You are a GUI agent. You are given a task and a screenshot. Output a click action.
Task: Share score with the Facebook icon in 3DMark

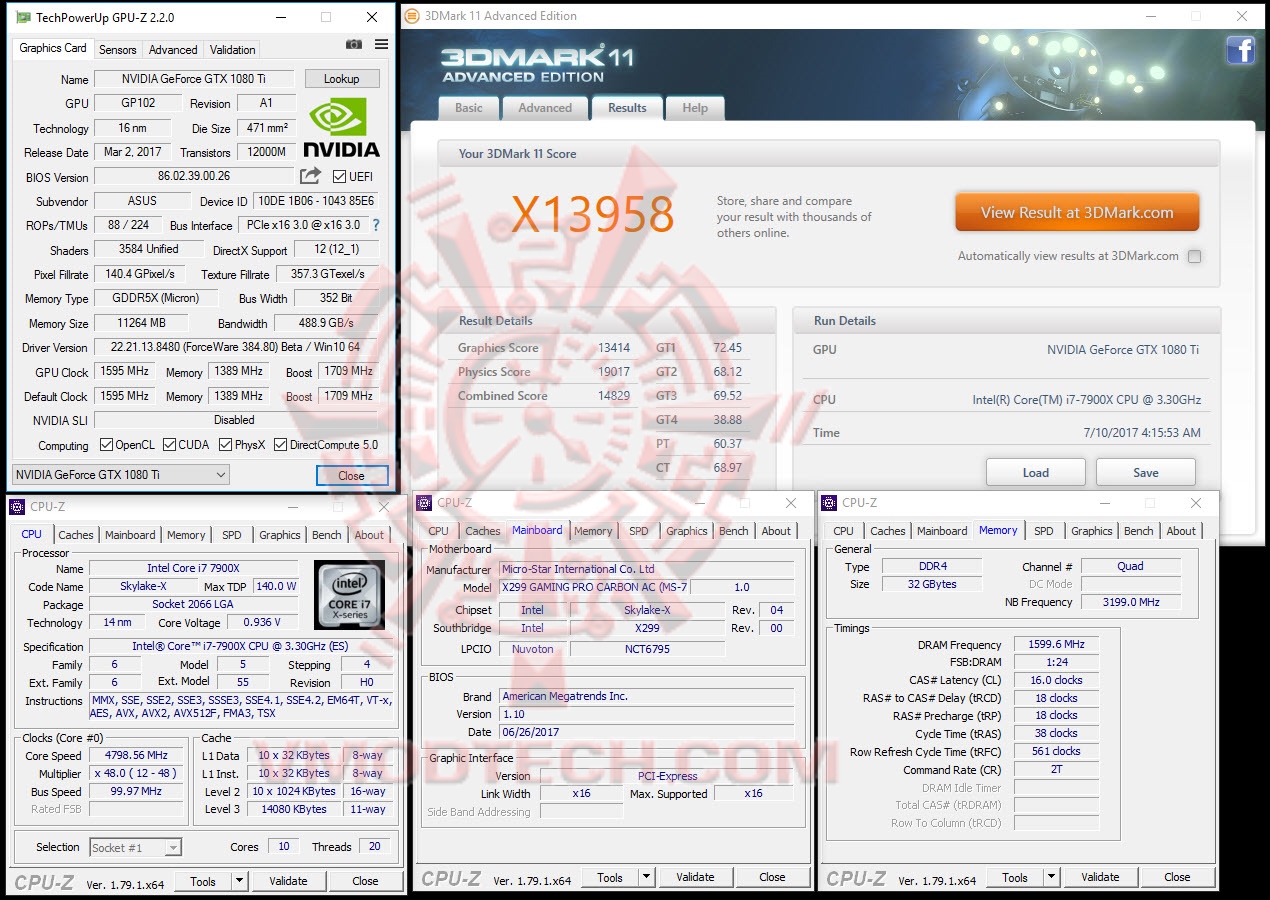1240,49
